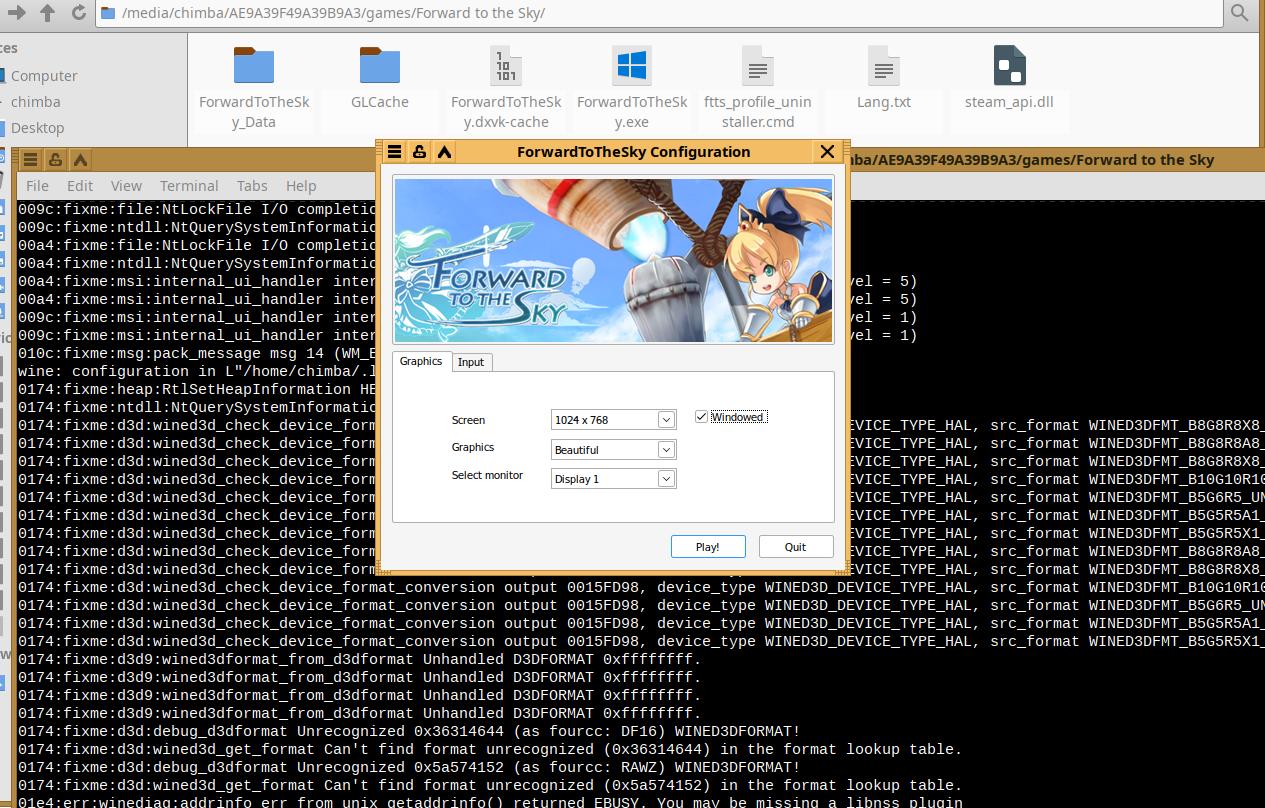Click the GLCache folder name label
The width and height of the screenshot is (1265, 808).
(380, 102)
